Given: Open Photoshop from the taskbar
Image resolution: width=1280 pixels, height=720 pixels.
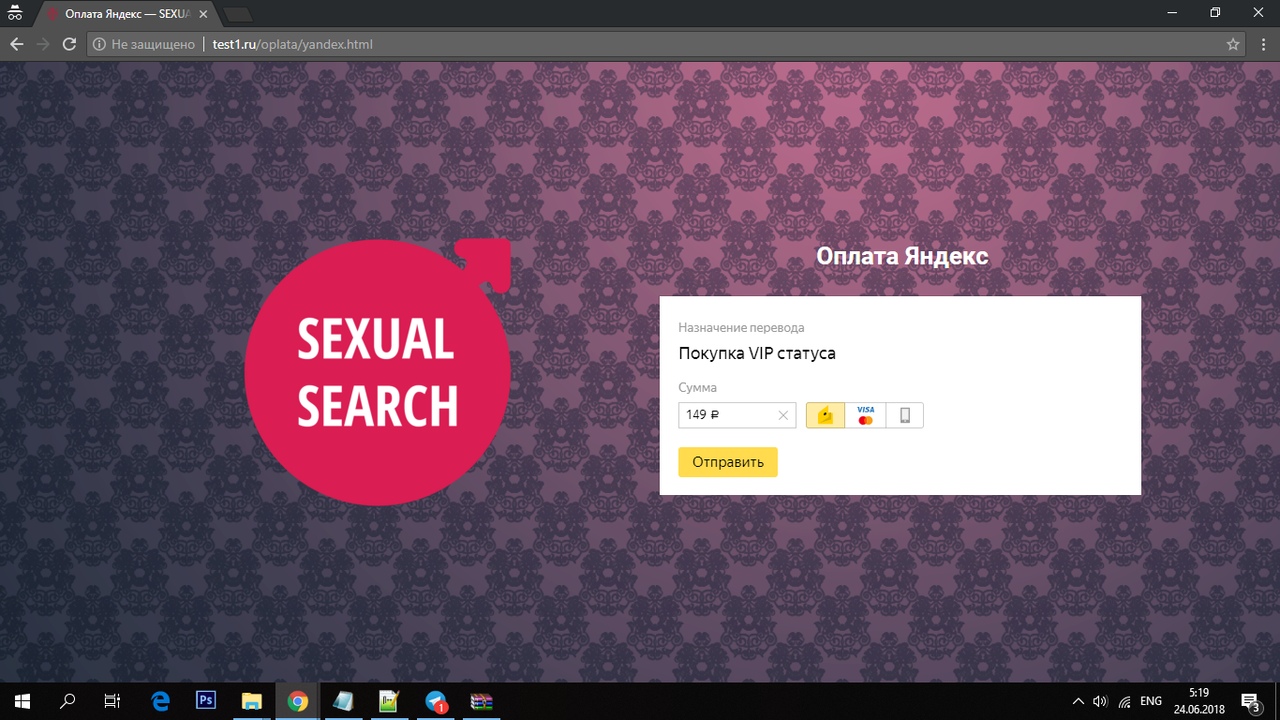Looking at the screenshot, I should tap(206, 701).
